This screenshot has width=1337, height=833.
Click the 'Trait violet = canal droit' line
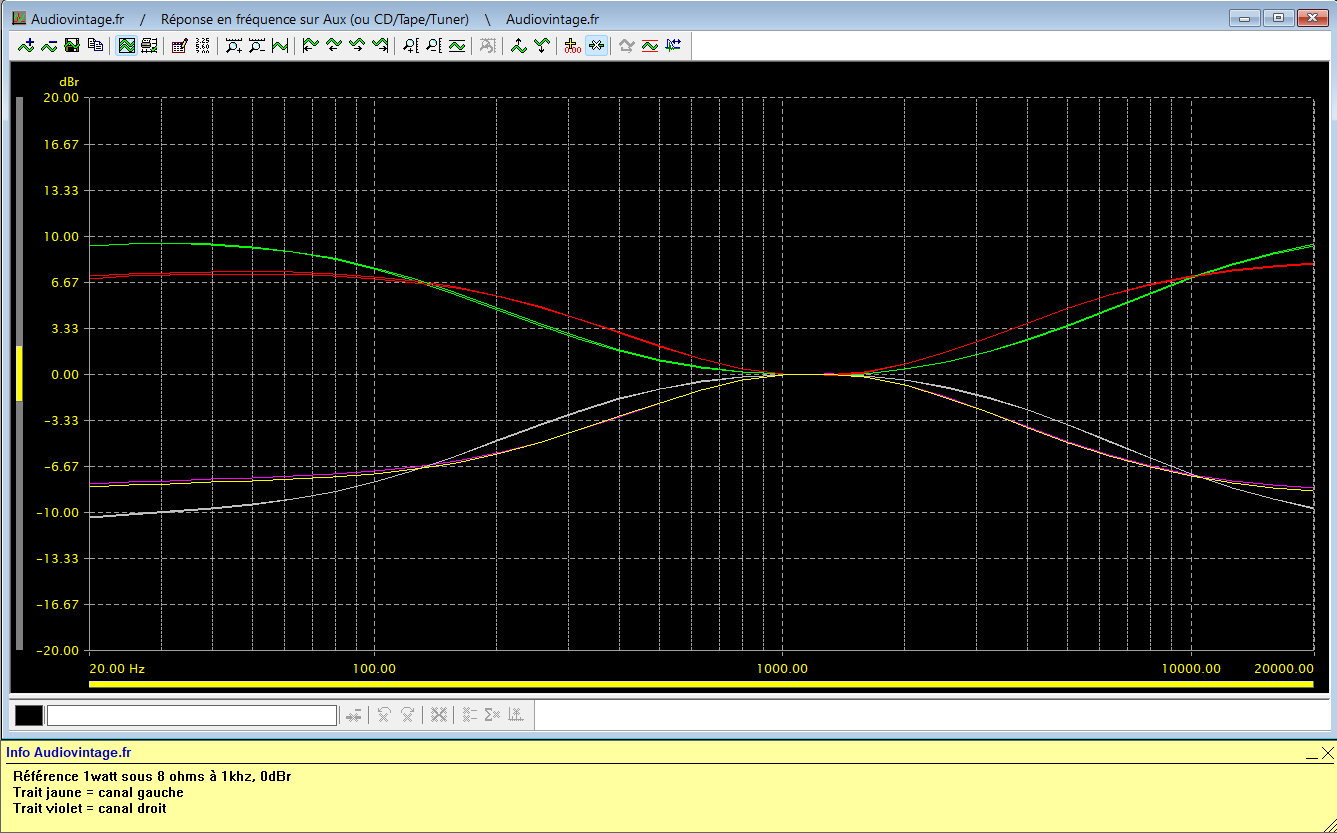[90, 808]
